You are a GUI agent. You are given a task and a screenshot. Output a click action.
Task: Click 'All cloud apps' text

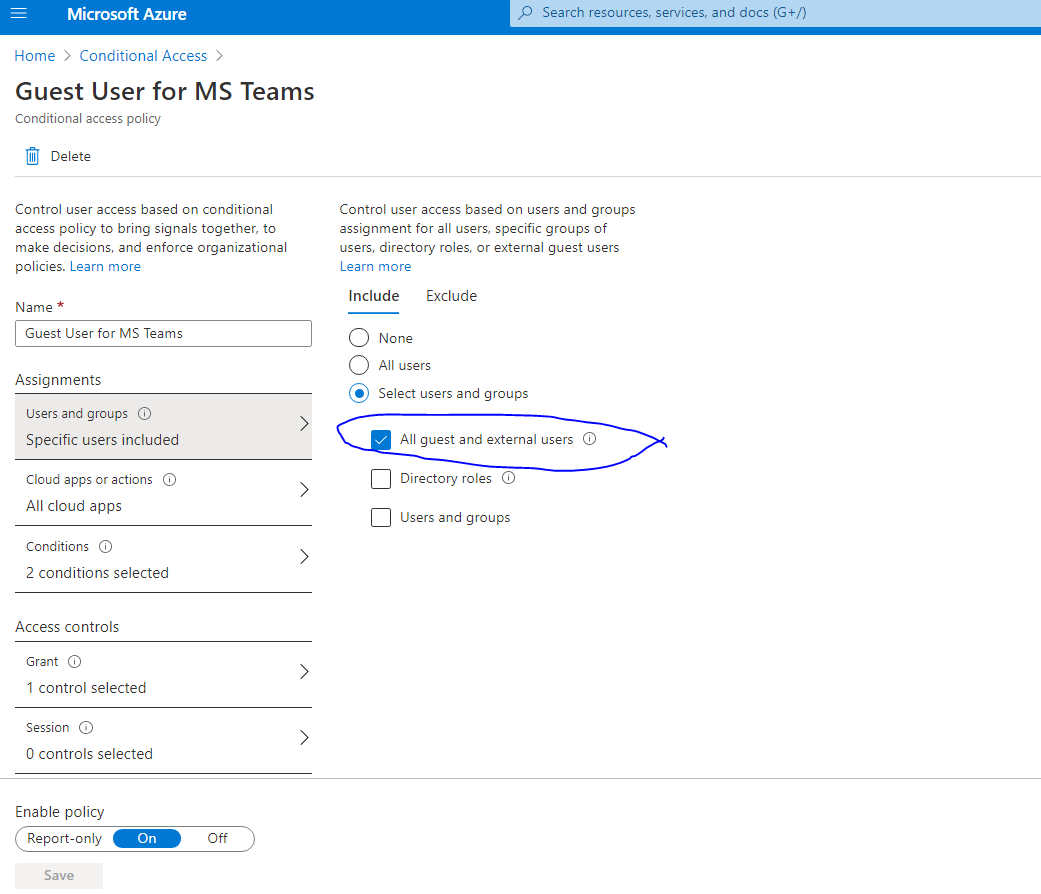pyautogui.click(x=74, y=506)
